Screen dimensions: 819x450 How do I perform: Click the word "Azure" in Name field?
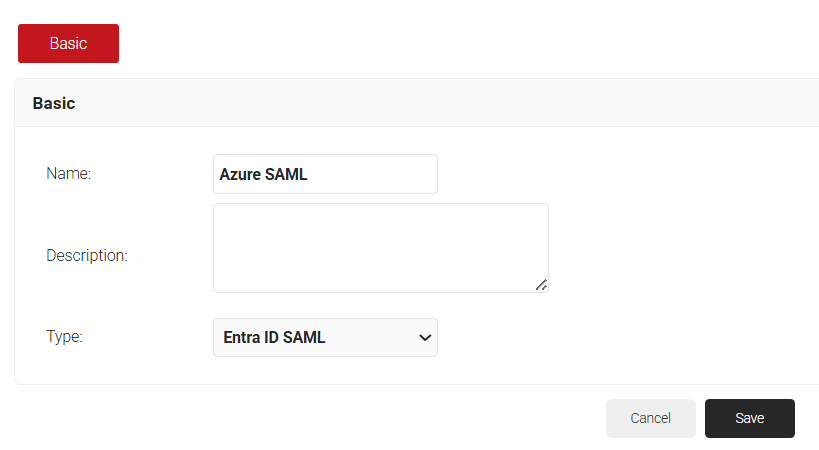(x=239, y=174)
